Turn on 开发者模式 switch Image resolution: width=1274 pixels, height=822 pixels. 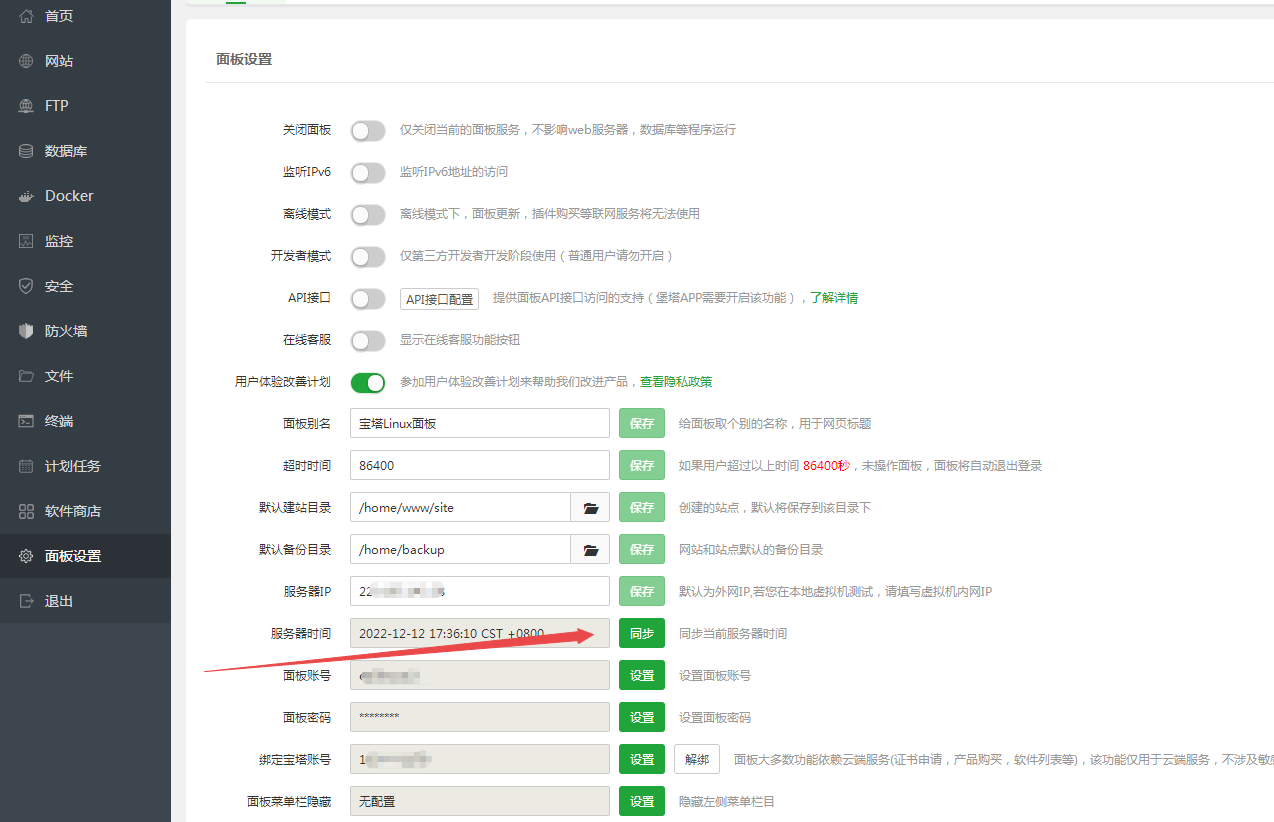pos(368,256)
